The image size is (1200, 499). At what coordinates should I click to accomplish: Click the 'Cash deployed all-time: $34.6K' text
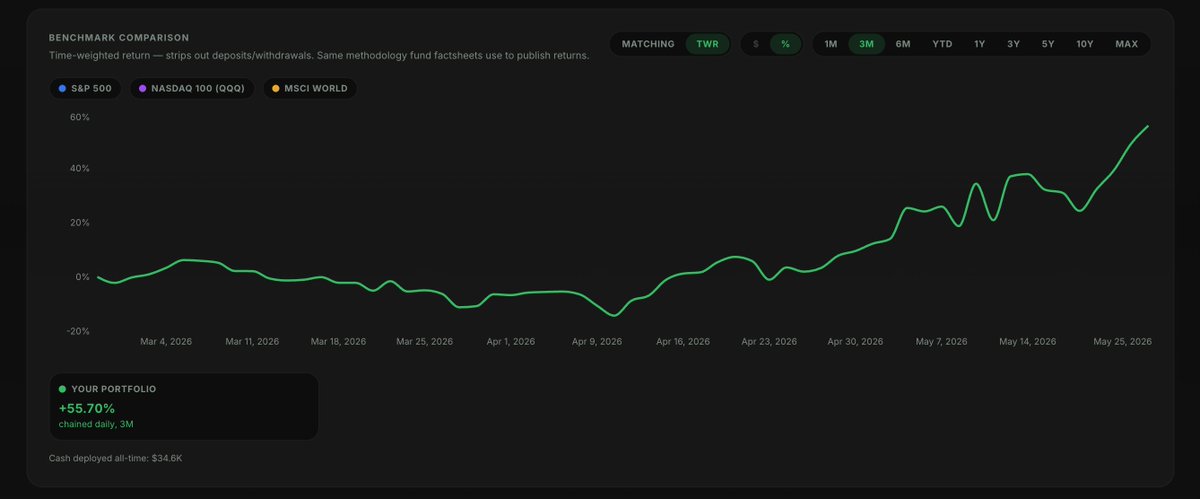pyautogui.click(x=115, y=459)
